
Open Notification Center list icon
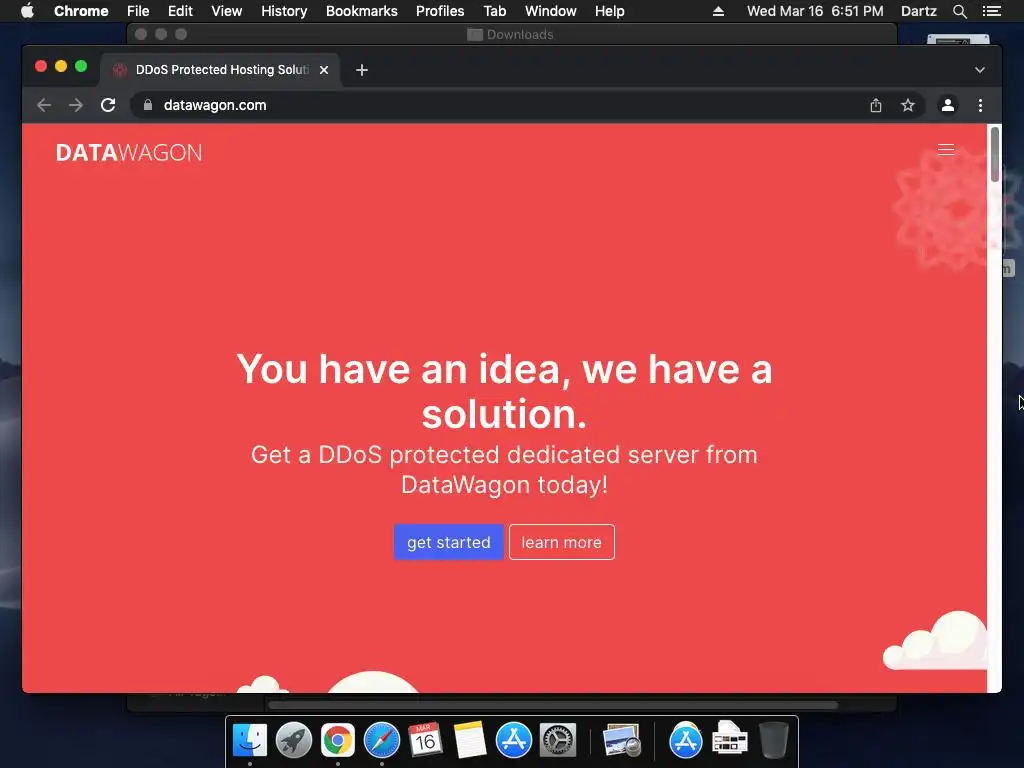(x=991, y=11)
